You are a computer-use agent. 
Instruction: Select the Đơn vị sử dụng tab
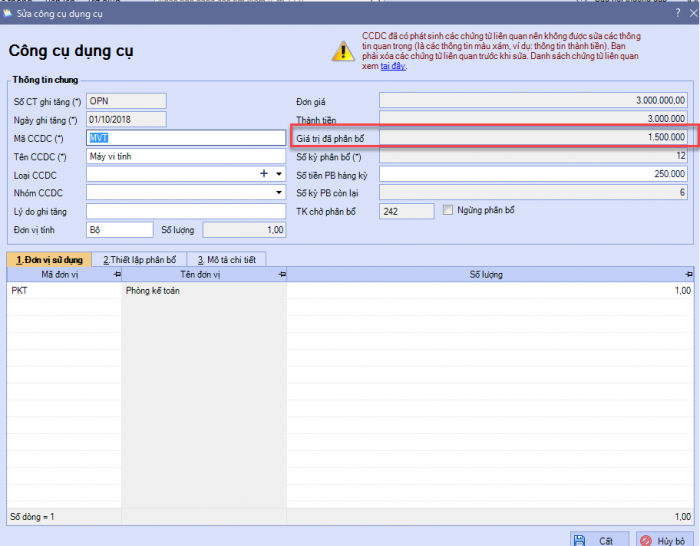point(49,259)
